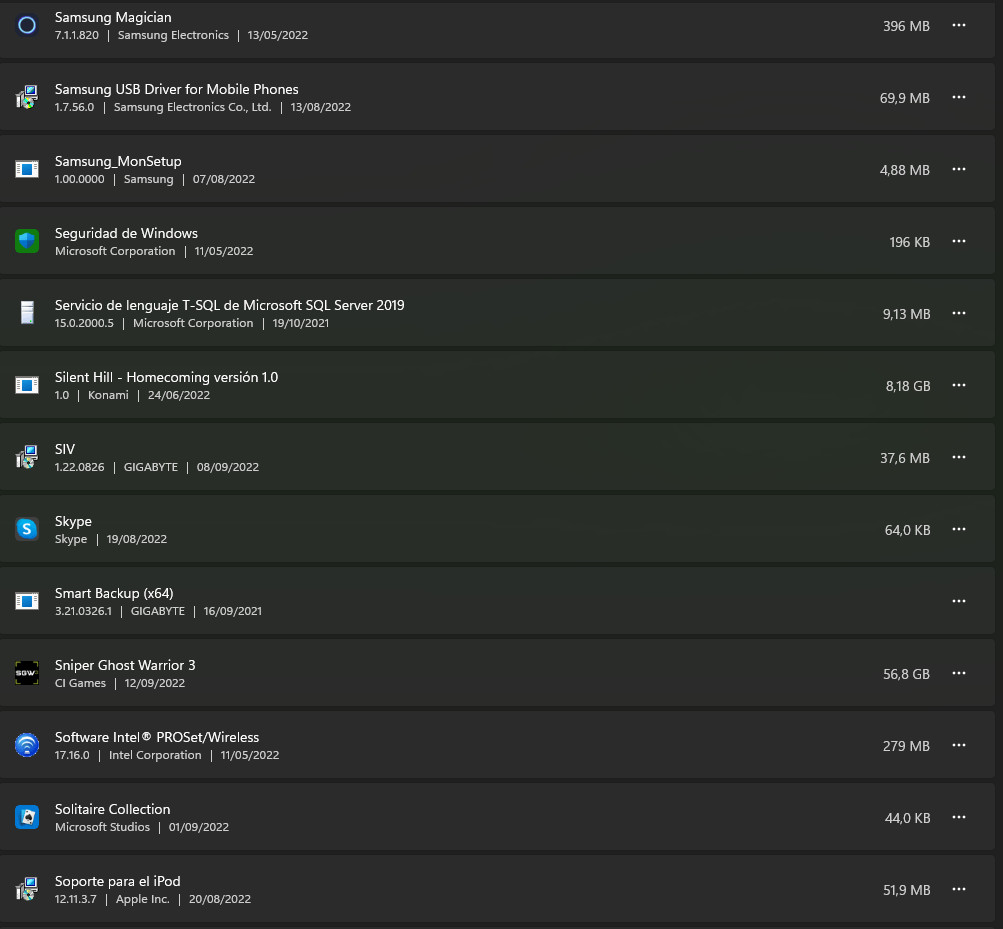Open more options for Sniper Ghost Warrior 3
Viewport: 1003px width, 929px height.
click(959, 673)
